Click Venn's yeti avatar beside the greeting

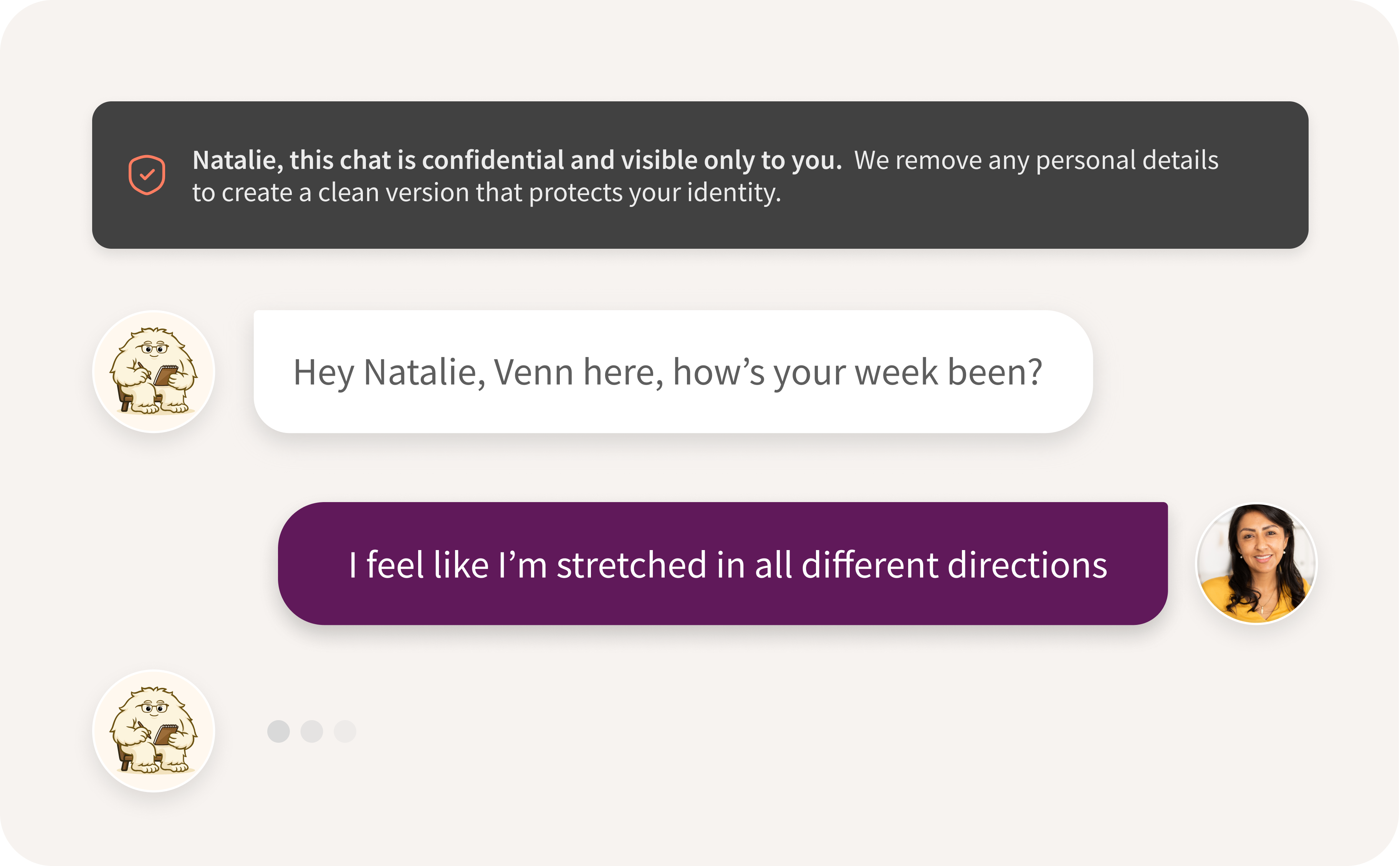tap(154, 371)
